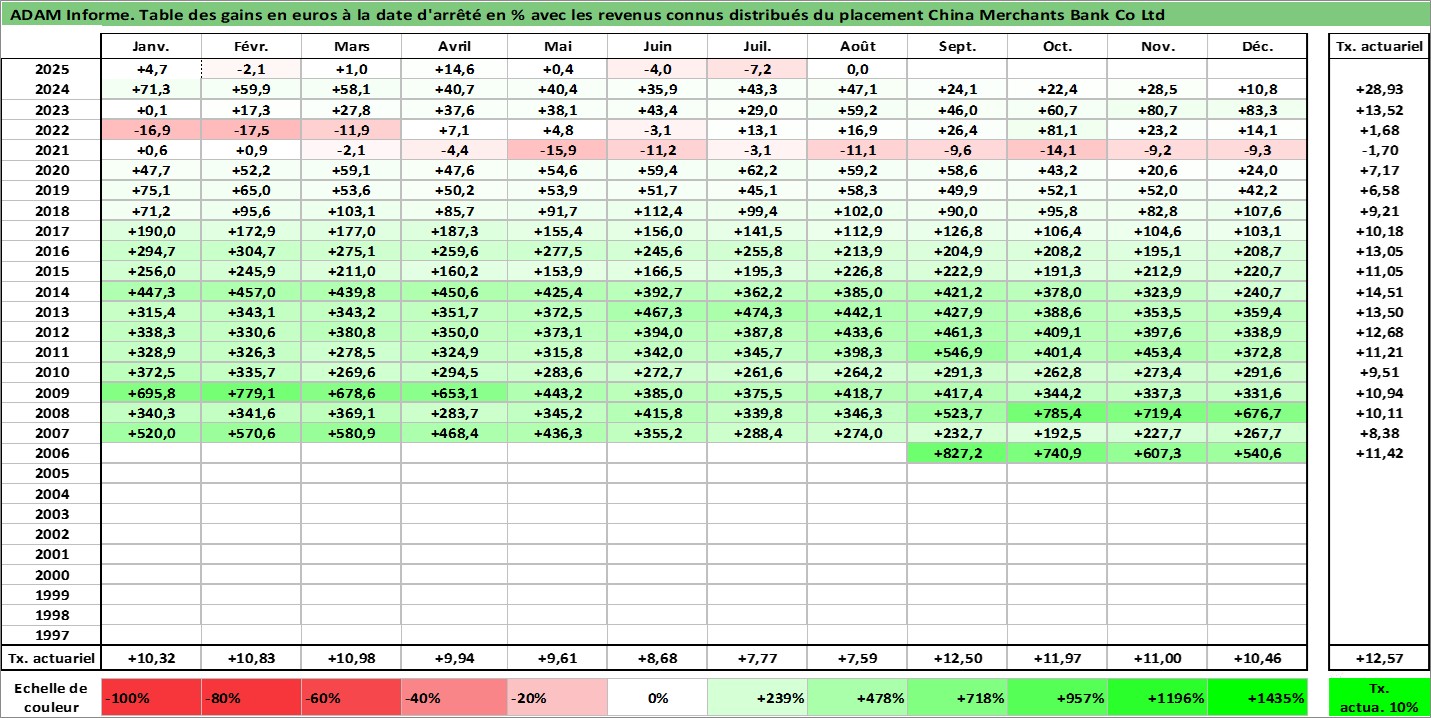The height and width of the screenshot is (718, 1431).
Task: Click the ADAM Informe title bar text
Action: (585, 15)
